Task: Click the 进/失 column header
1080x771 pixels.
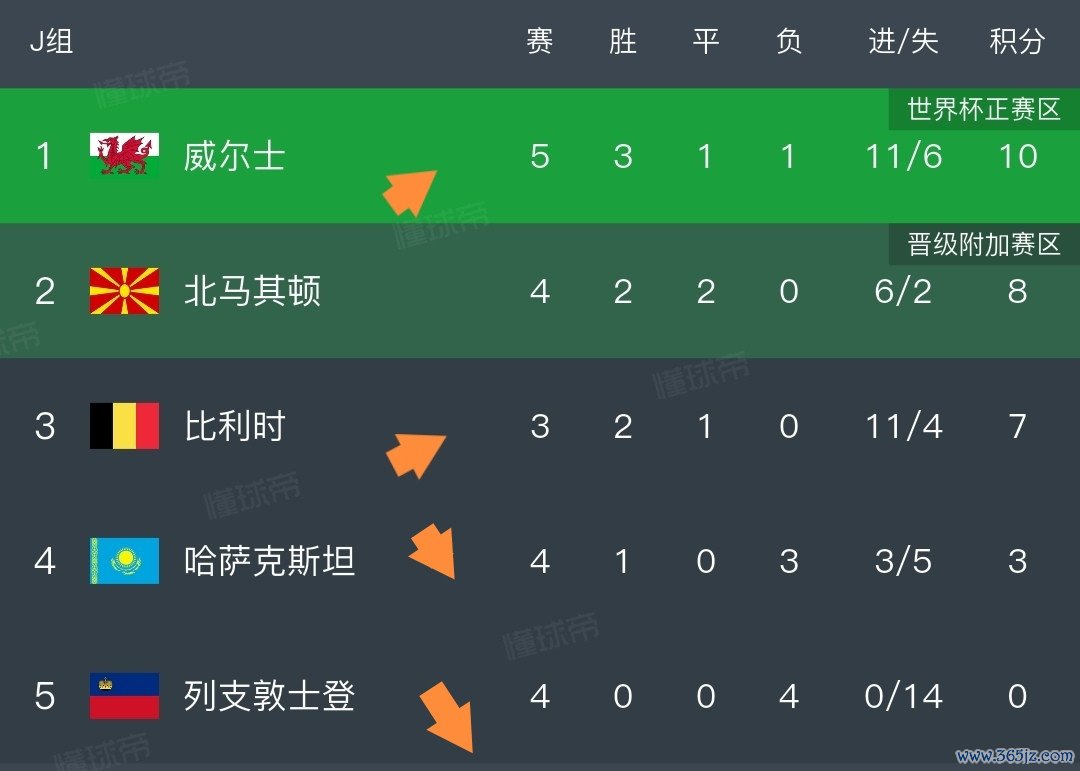Action: tap(903, 41)
